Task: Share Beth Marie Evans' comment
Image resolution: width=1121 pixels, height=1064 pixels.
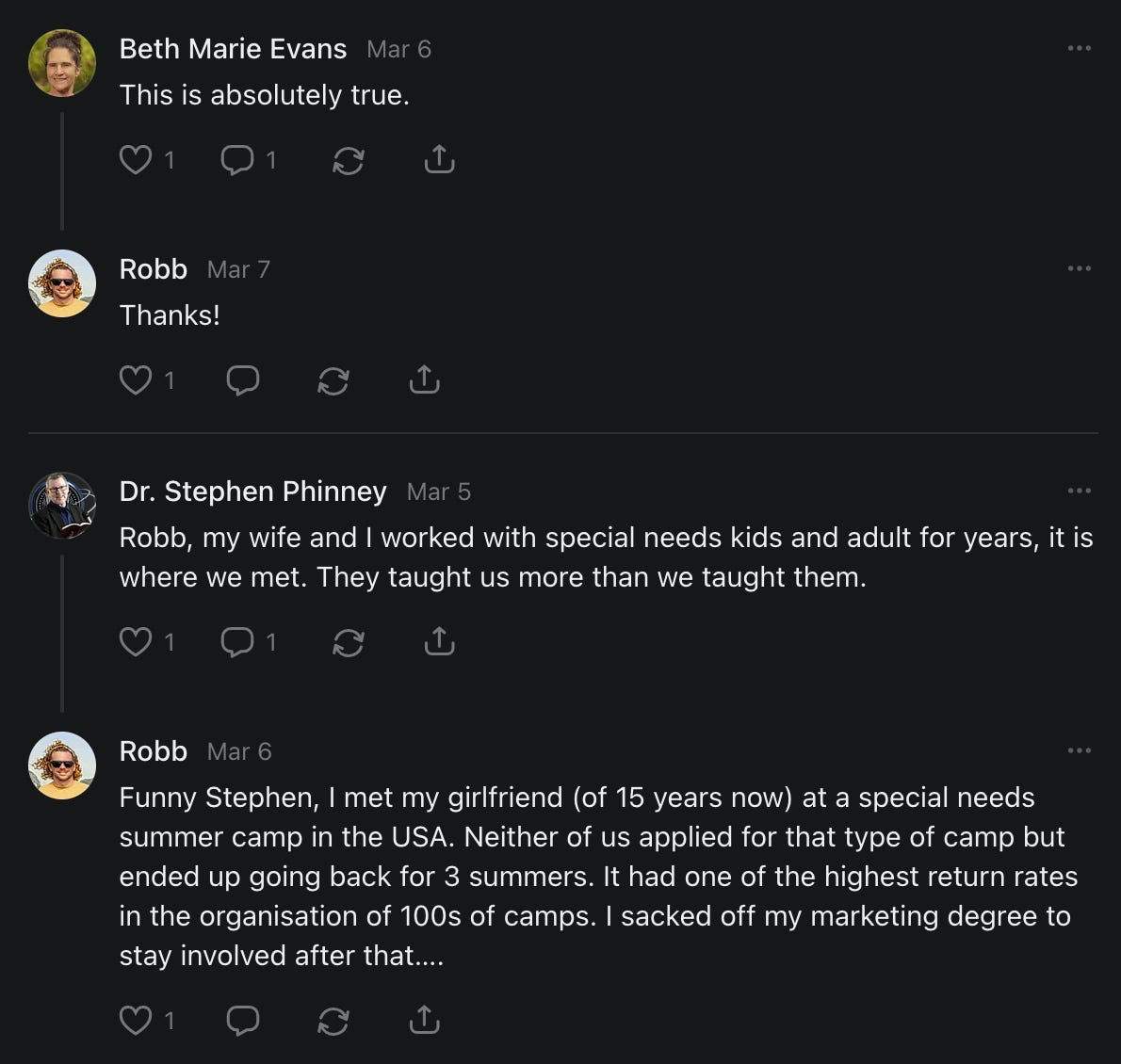Action: [x=439, y=160]
